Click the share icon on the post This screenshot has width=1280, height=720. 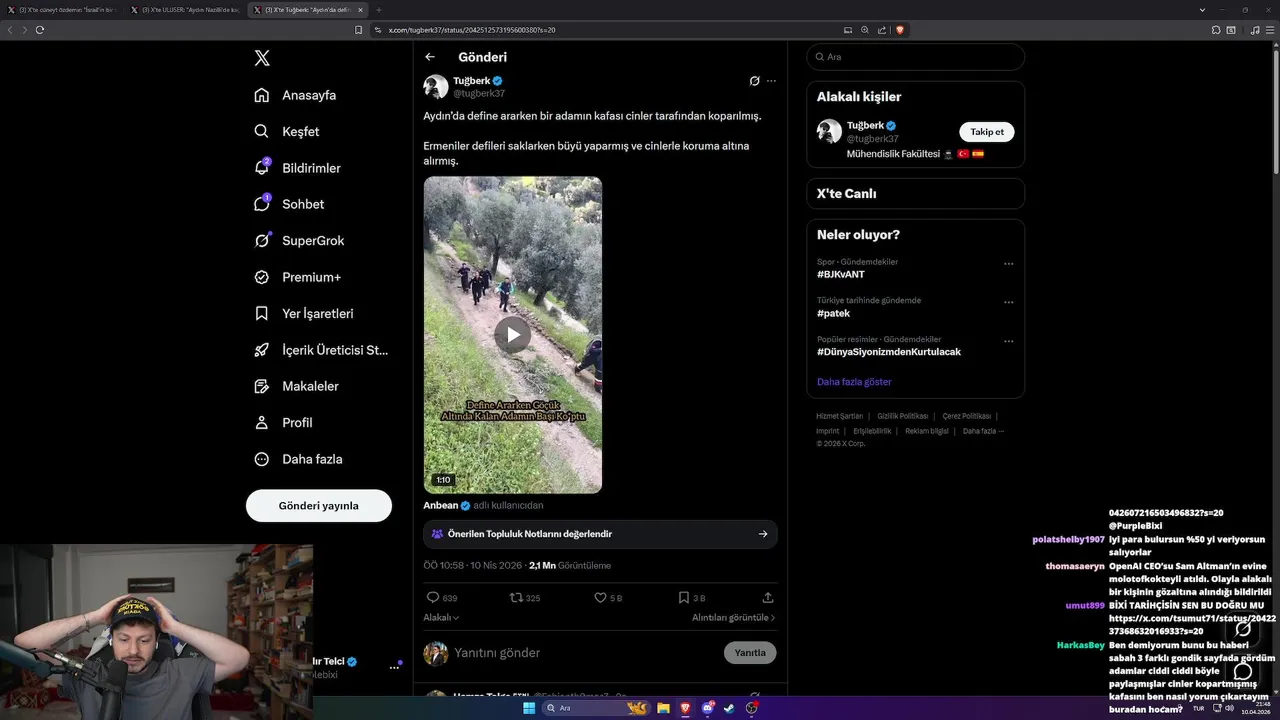coord(768,598)
